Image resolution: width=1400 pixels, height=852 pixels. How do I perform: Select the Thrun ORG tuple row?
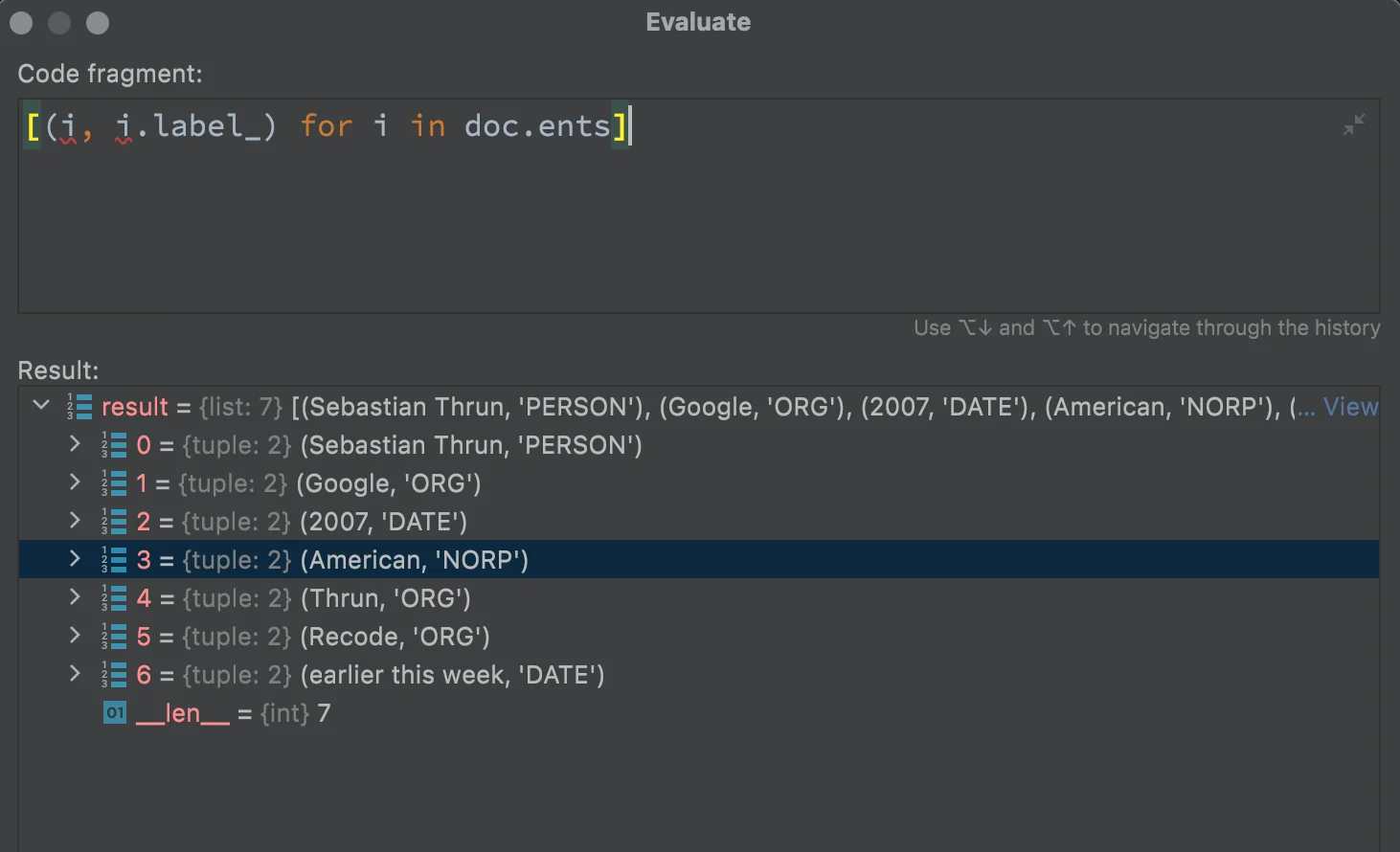tap(385, 598)
